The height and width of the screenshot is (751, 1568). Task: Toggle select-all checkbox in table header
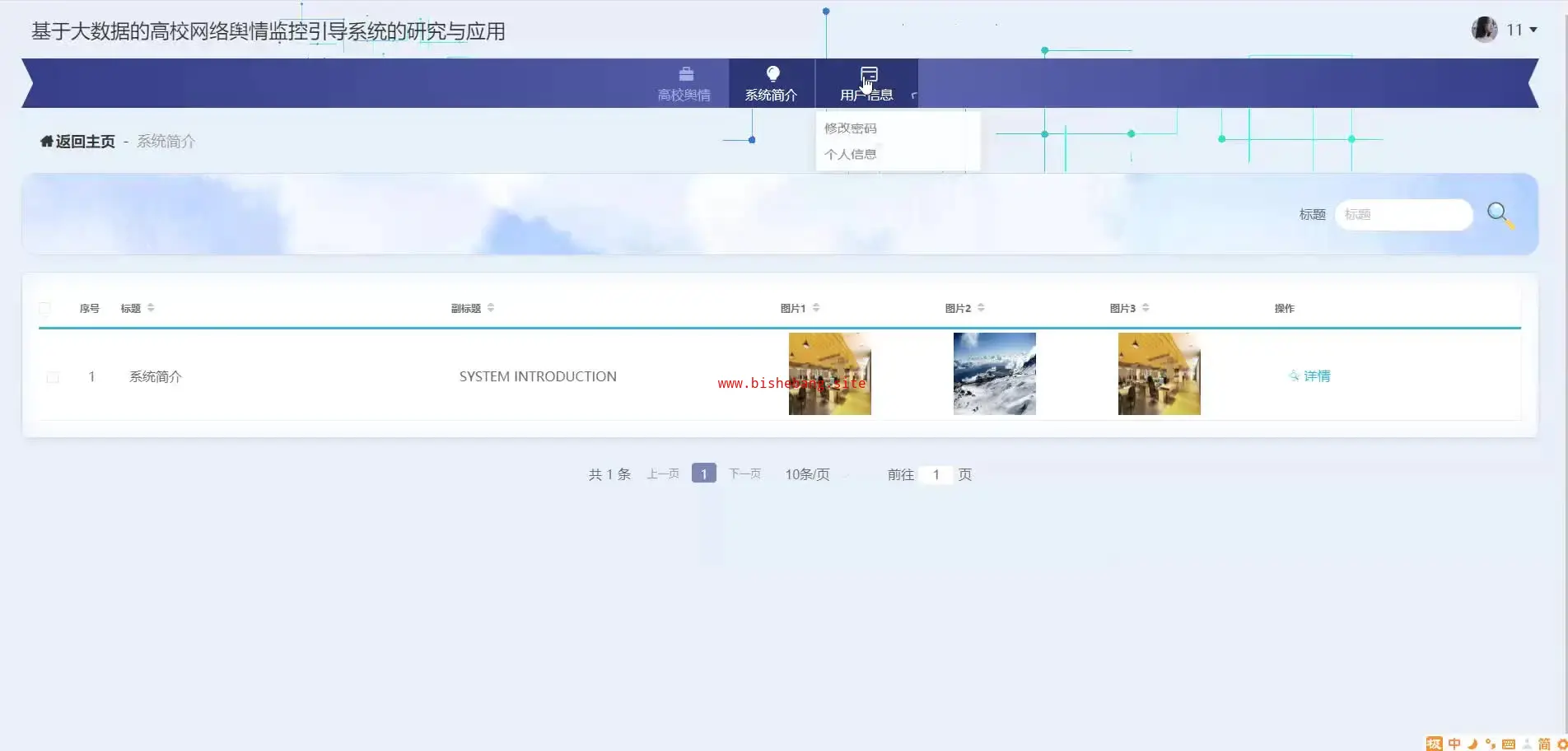coord(44,309)
